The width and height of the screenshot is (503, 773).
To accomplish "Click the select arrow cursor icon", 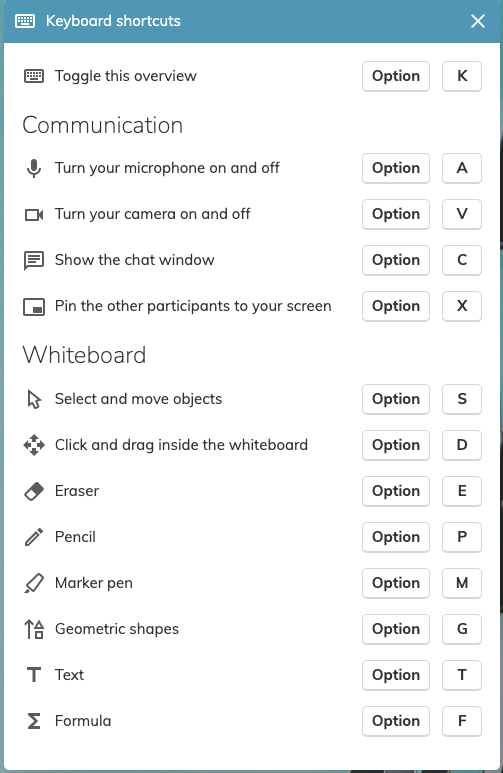I will (x=34, y=399).
